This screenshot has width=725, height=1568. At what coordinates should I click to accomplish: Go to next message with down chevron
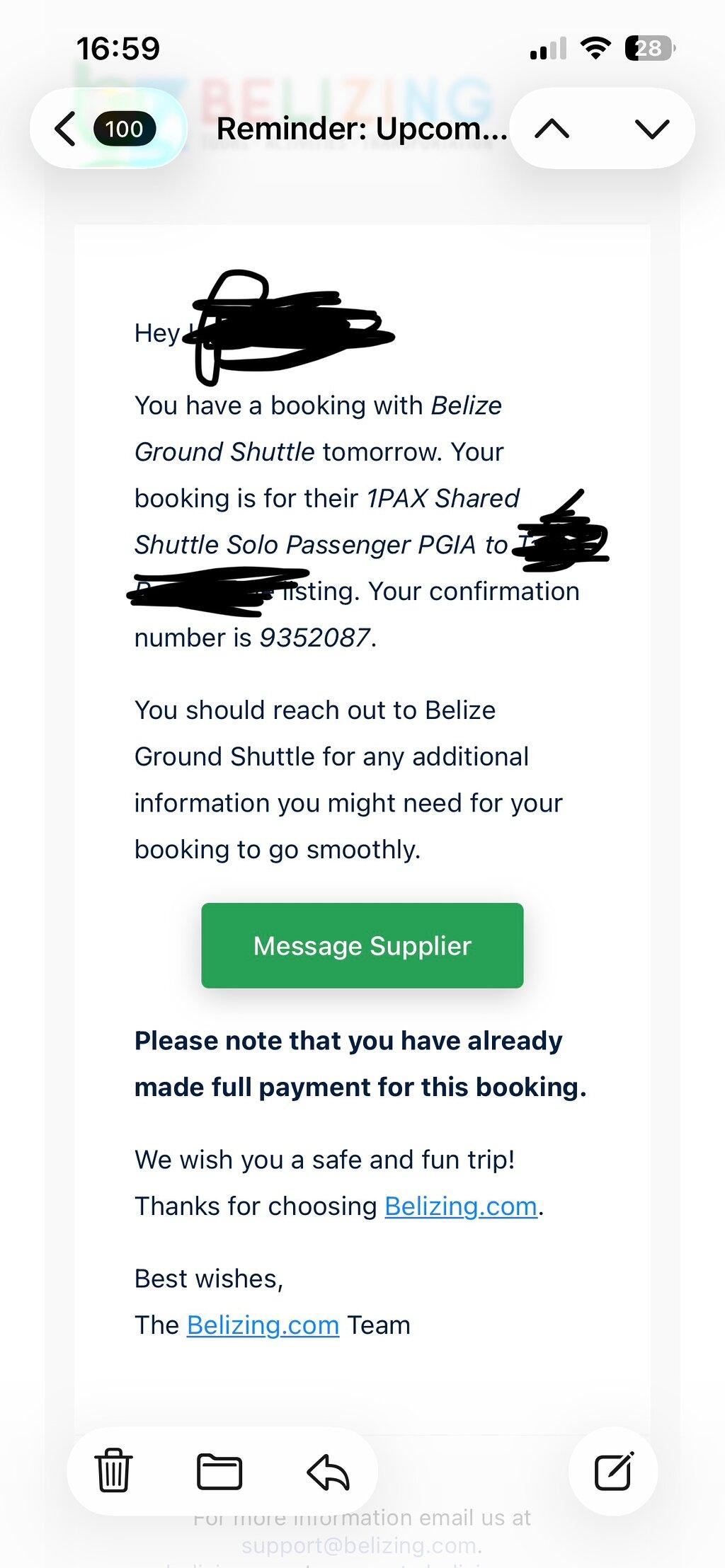tap(652, 129)
